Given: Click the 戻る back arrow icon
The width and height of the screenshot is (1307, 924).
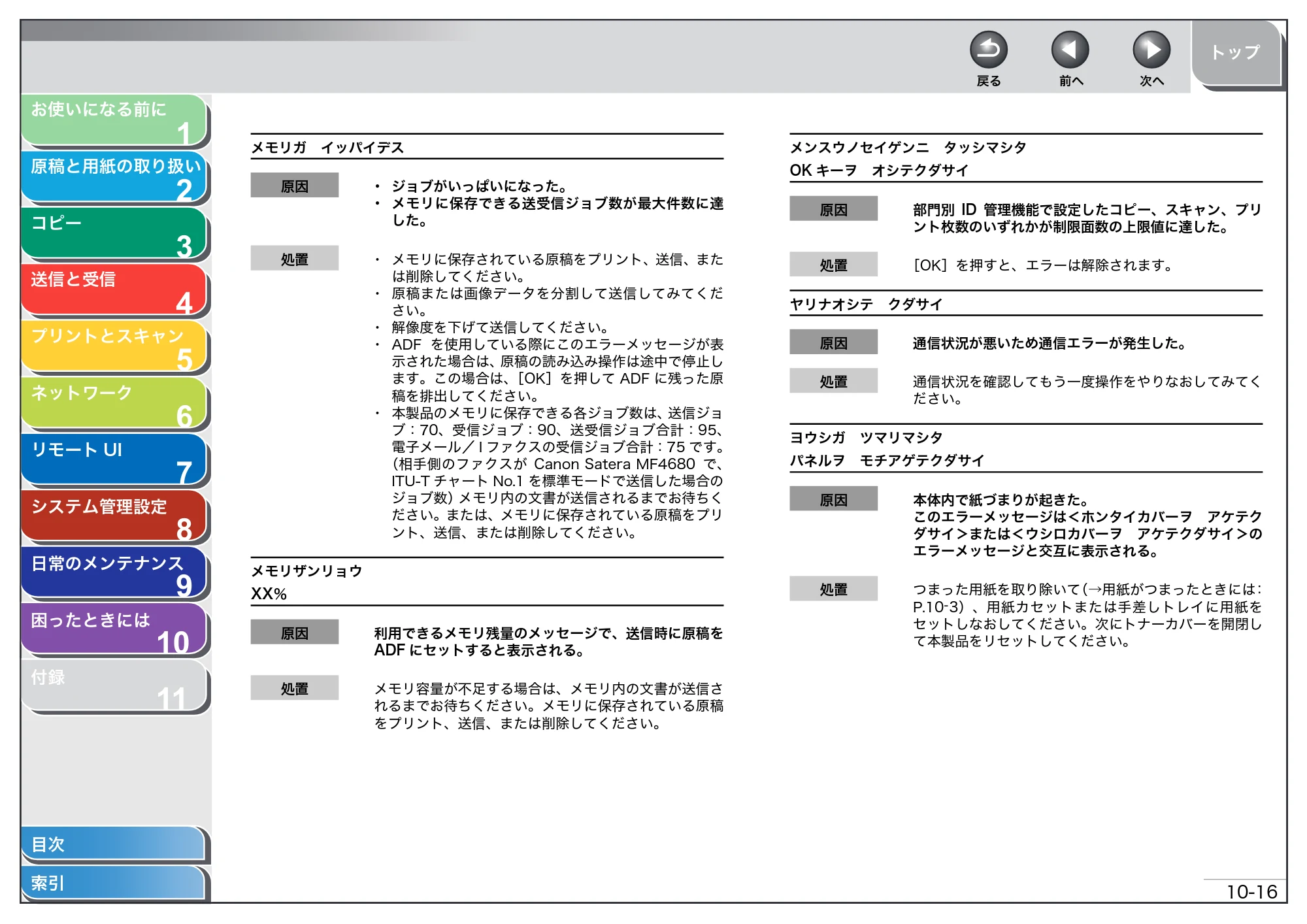Looking at the screenshot, I should 988,50.
